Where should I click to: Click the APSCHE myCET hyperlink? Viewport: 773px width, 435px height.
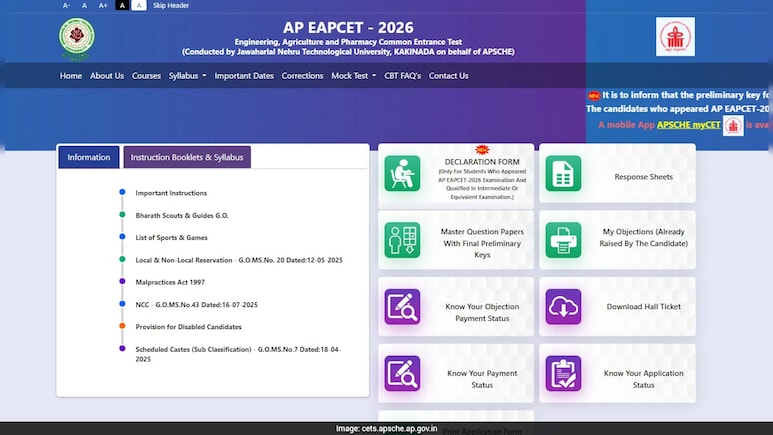pos(688,125)
